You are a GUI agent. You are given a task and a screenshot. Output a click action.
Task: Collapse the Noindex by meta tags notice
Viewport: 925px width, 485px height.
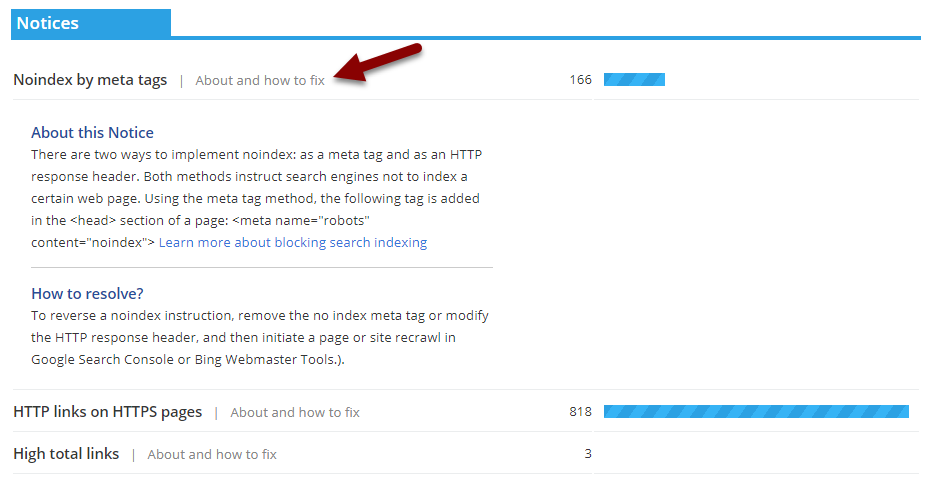click(90, 80)
